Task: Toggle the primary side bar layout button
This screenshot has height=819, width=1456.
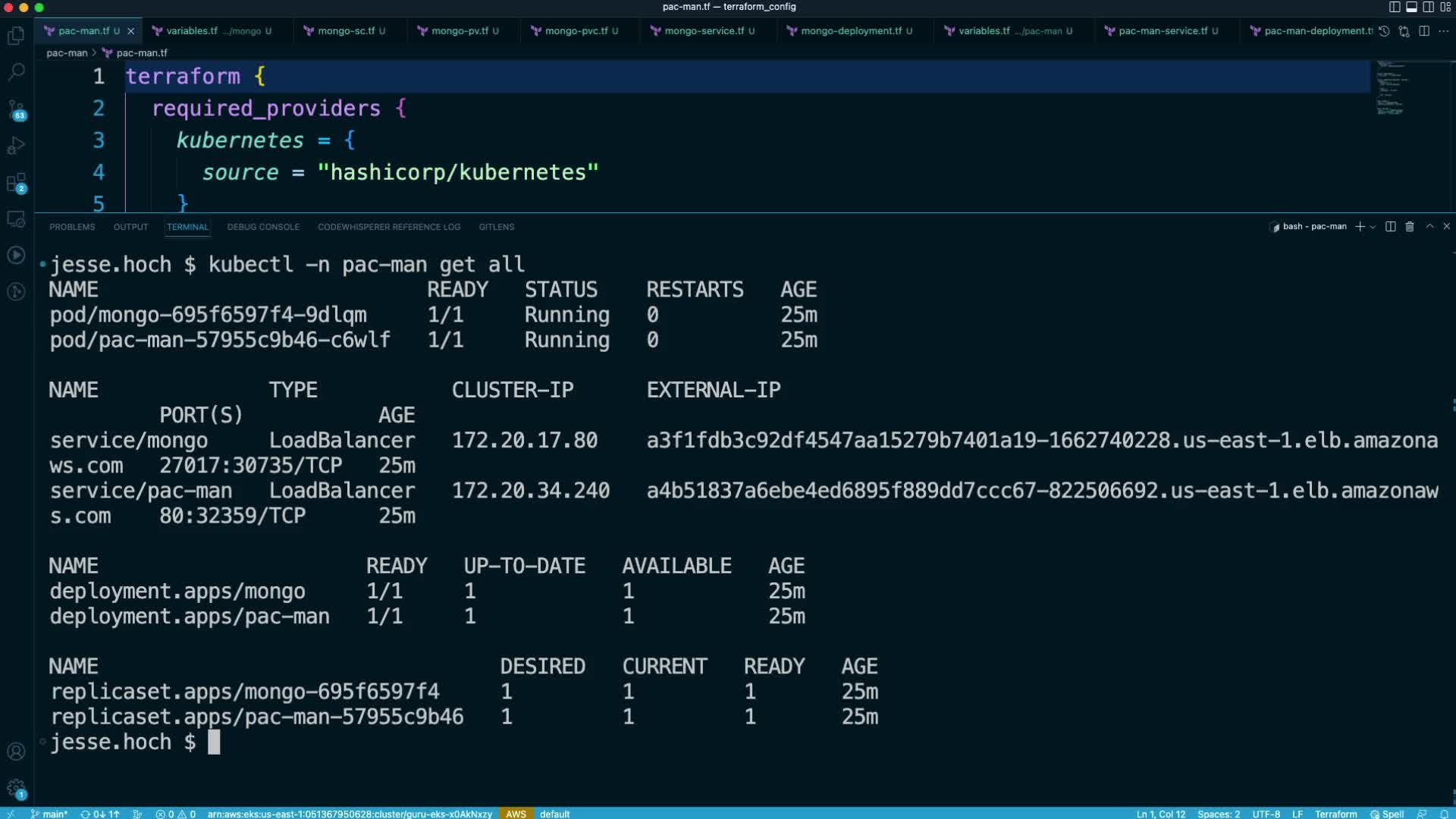Action: [1394, 7]
